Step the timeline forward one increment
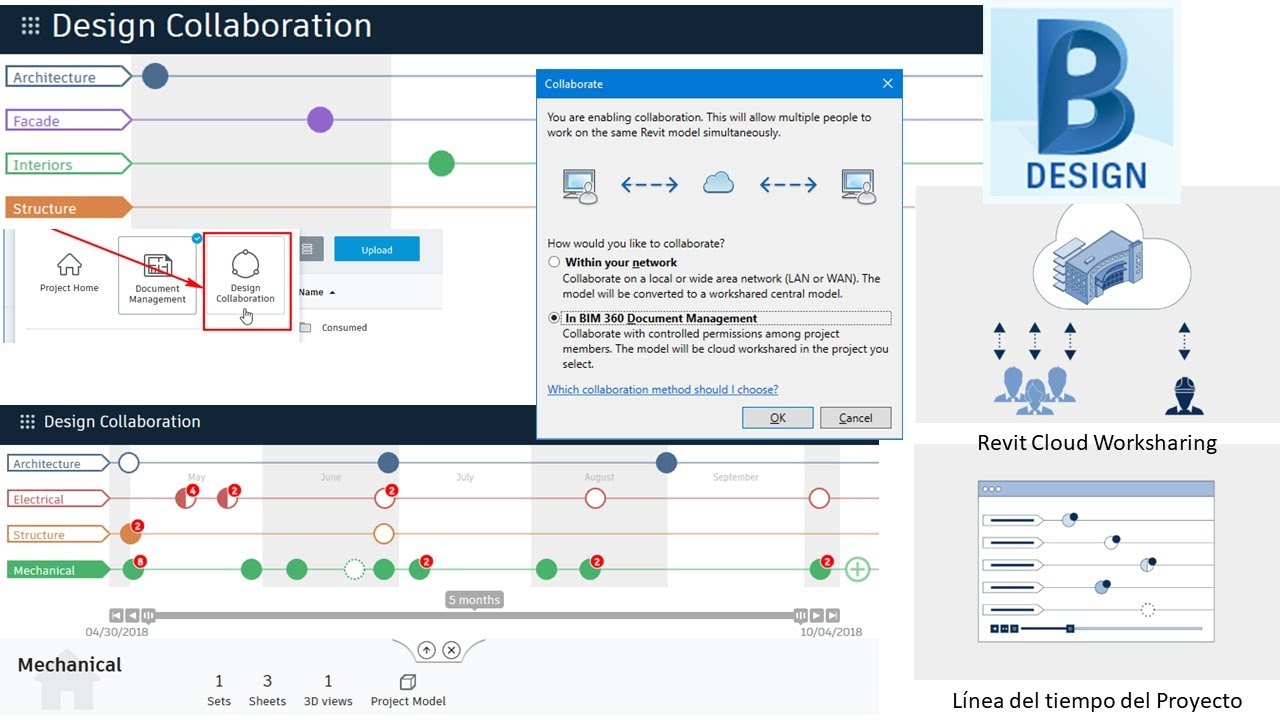This screenshot has height=720, width=1280. click(x=817, y=616)
